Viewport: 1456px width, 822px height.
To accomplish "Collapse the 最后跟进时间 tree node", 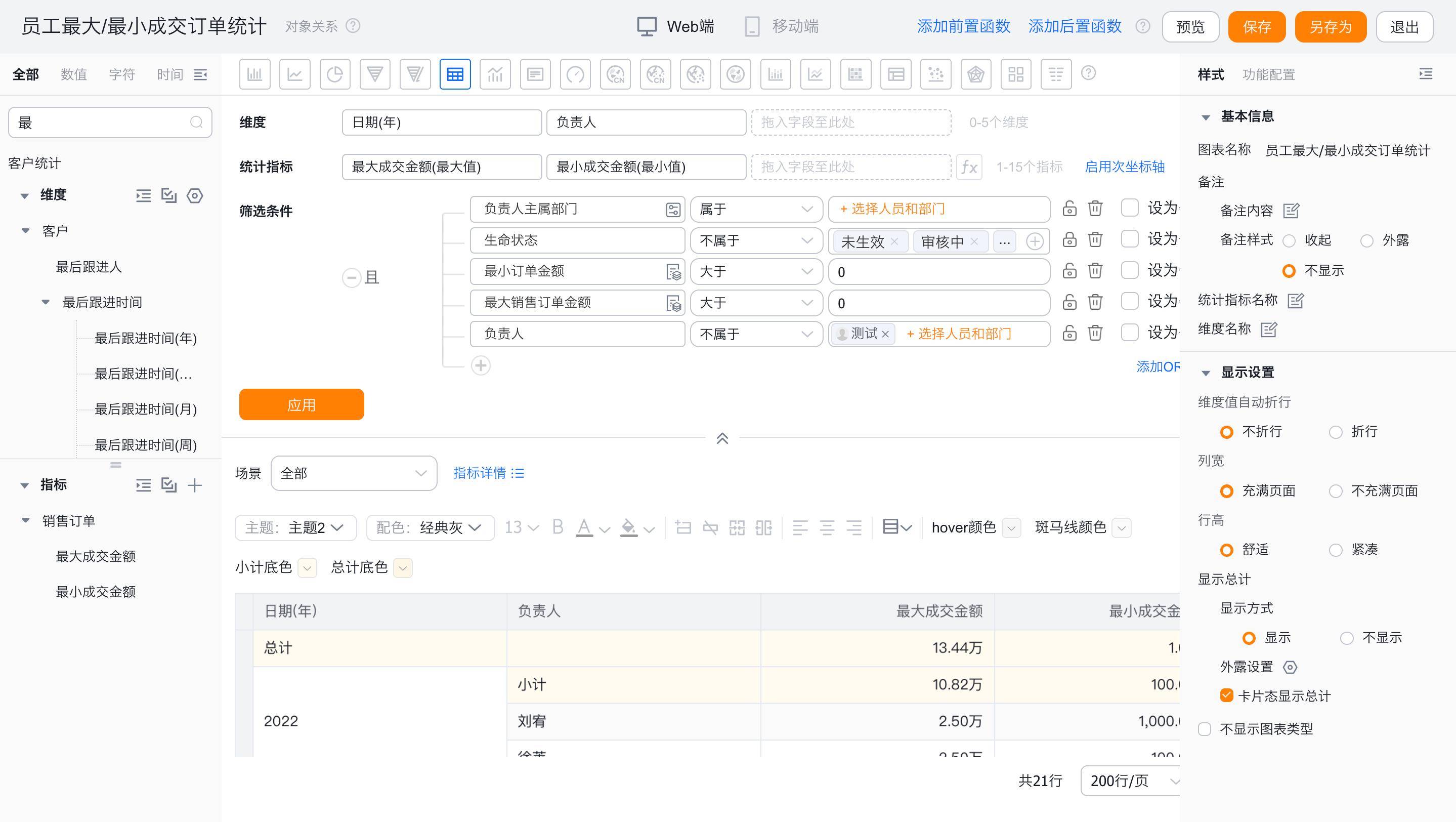I will point(46,303).
